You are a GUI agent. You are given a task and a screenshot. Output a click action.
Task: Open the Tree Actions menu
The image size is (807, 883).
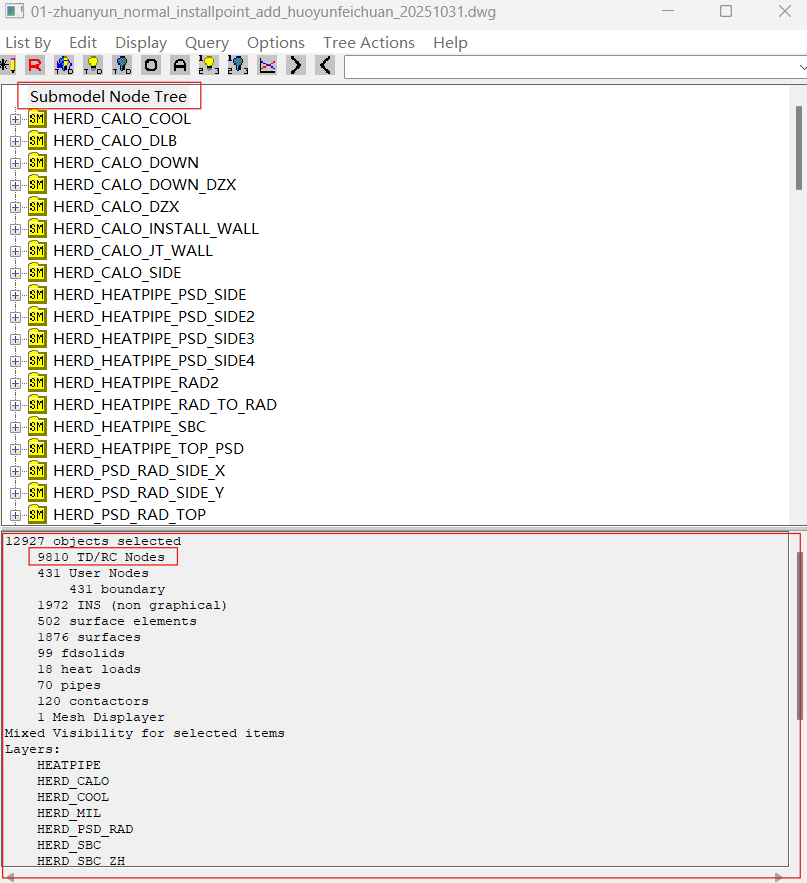pos(368,43)
